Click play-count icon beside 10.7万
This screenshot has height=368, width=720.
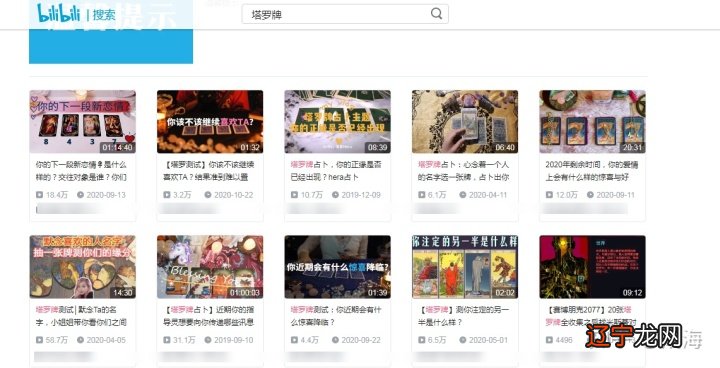294,195
